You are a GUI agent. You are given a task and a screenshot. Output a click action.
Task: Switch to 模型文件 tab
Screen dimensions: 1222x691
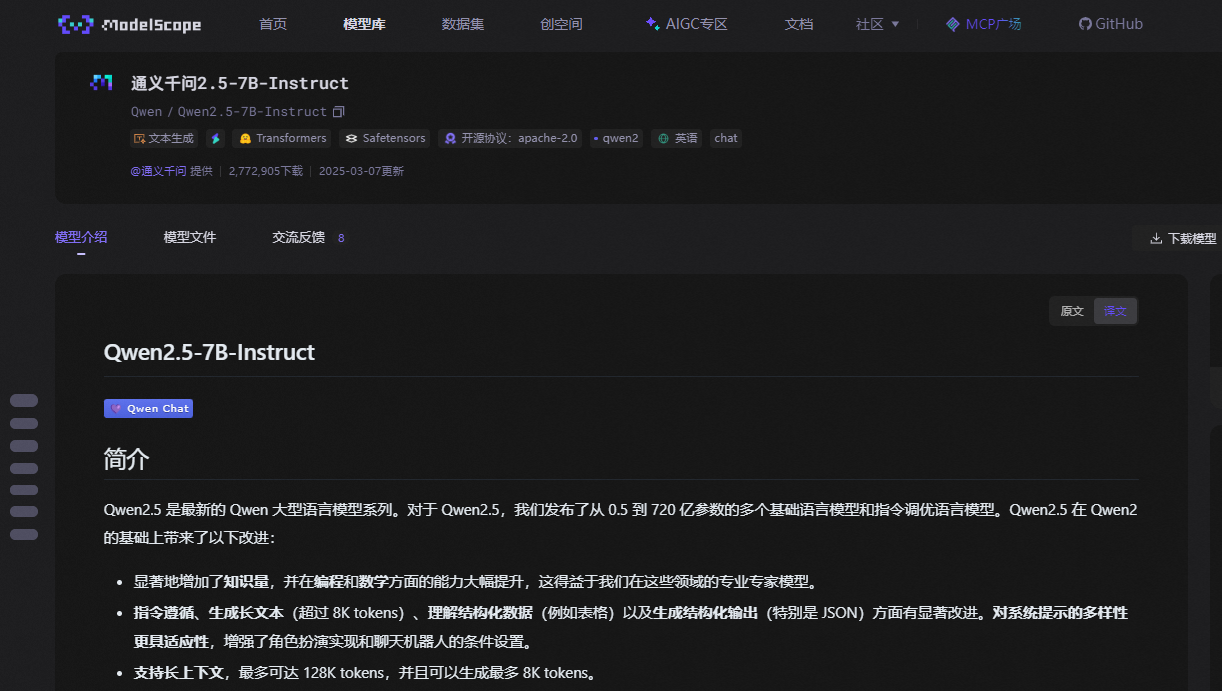(x=190, y=238)
